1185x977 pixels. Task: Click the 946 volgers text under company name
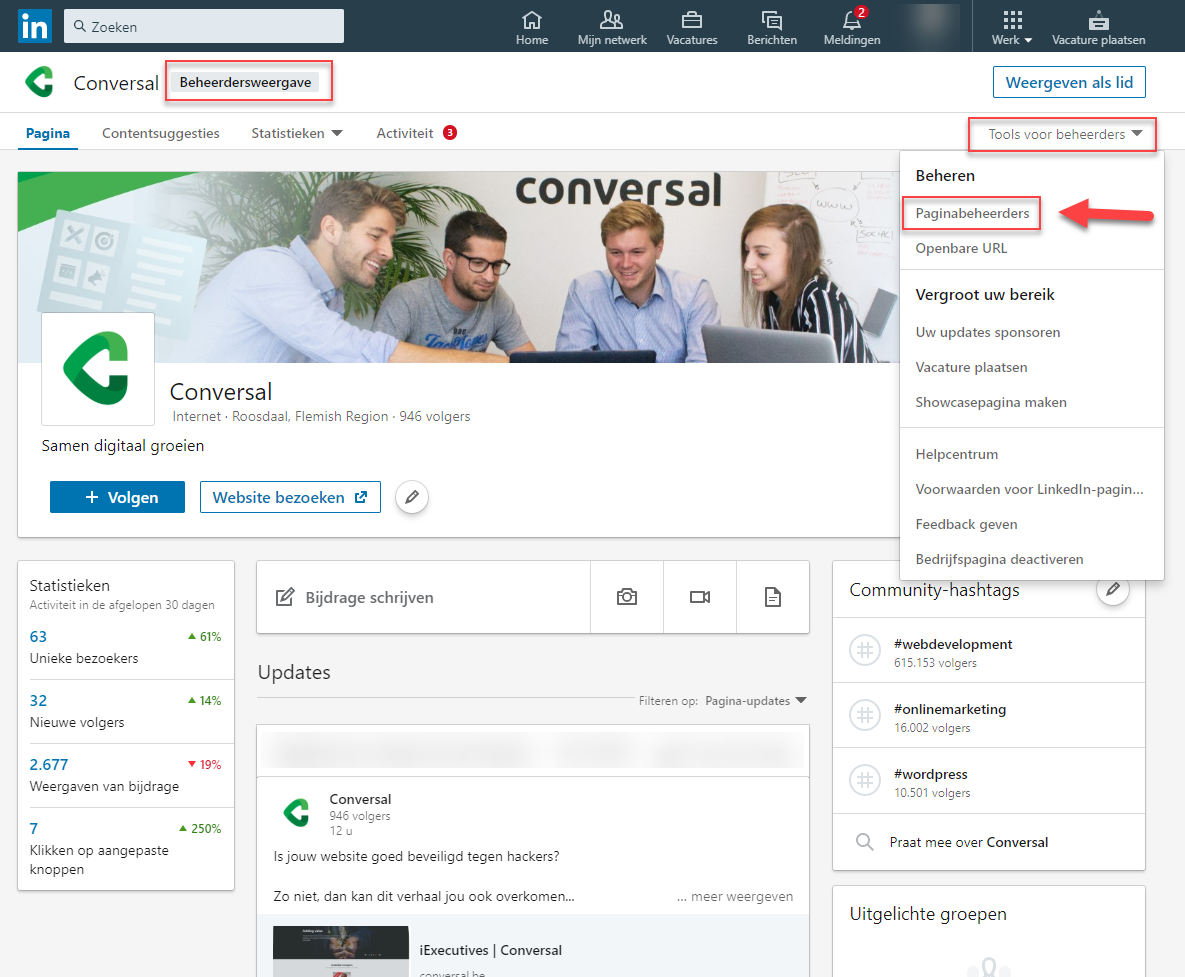[435, 416]
